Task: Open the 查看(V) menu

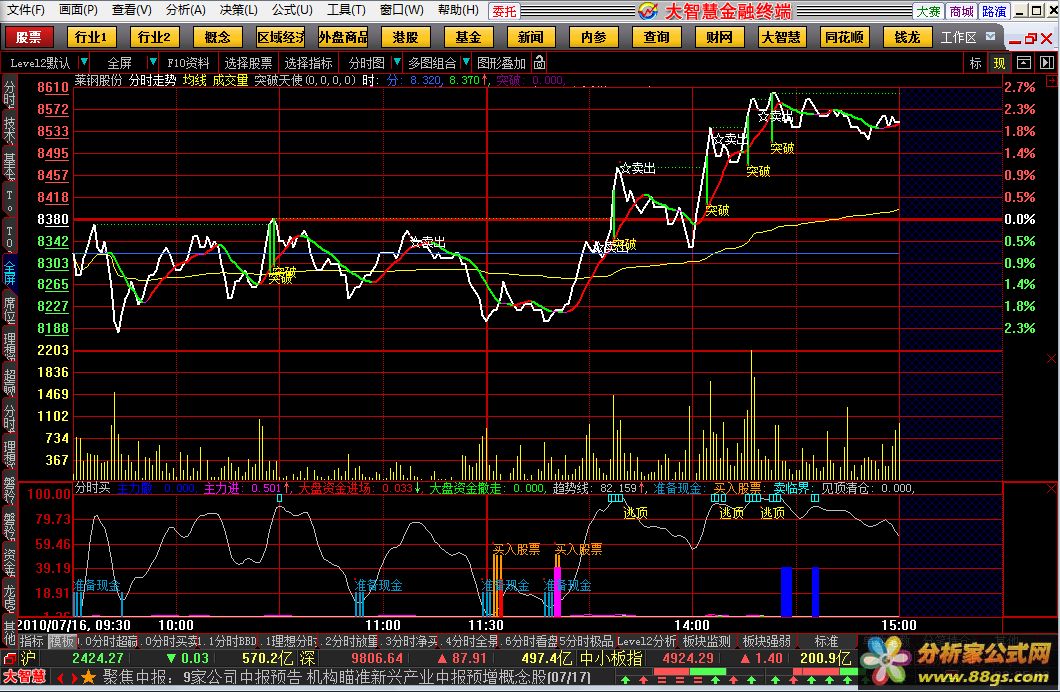Action: click(132, 10)
